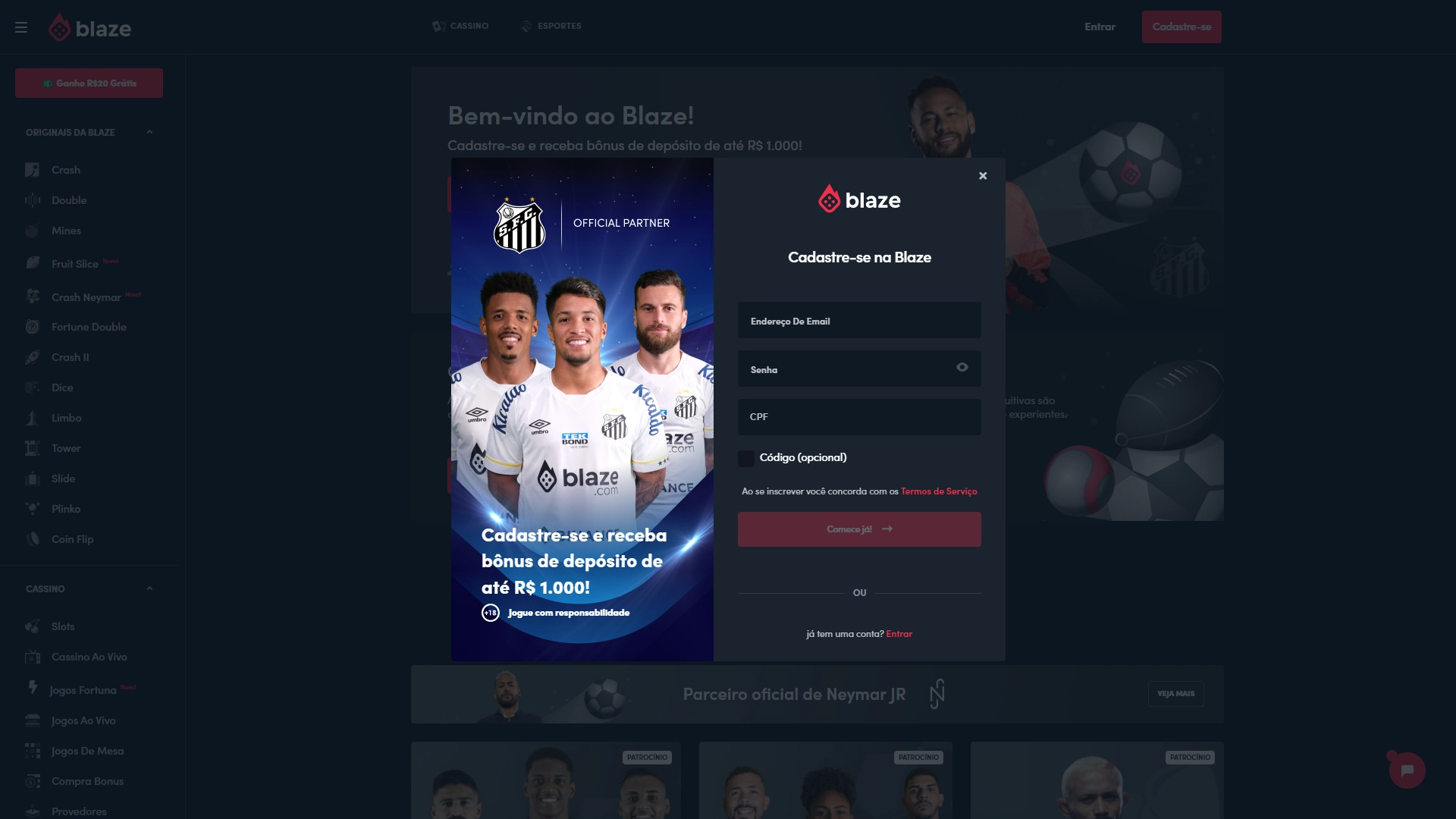Screen dimensions: 1456x819
Task: Collapse the Cassino section
Action: pos(149,588)
